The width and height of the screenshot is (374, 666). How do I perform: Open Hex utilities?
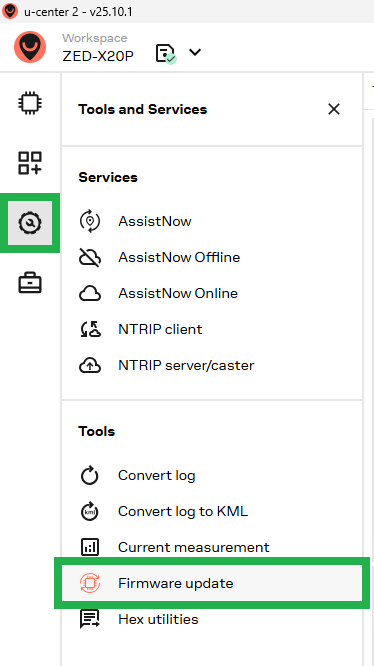[158, 619]
